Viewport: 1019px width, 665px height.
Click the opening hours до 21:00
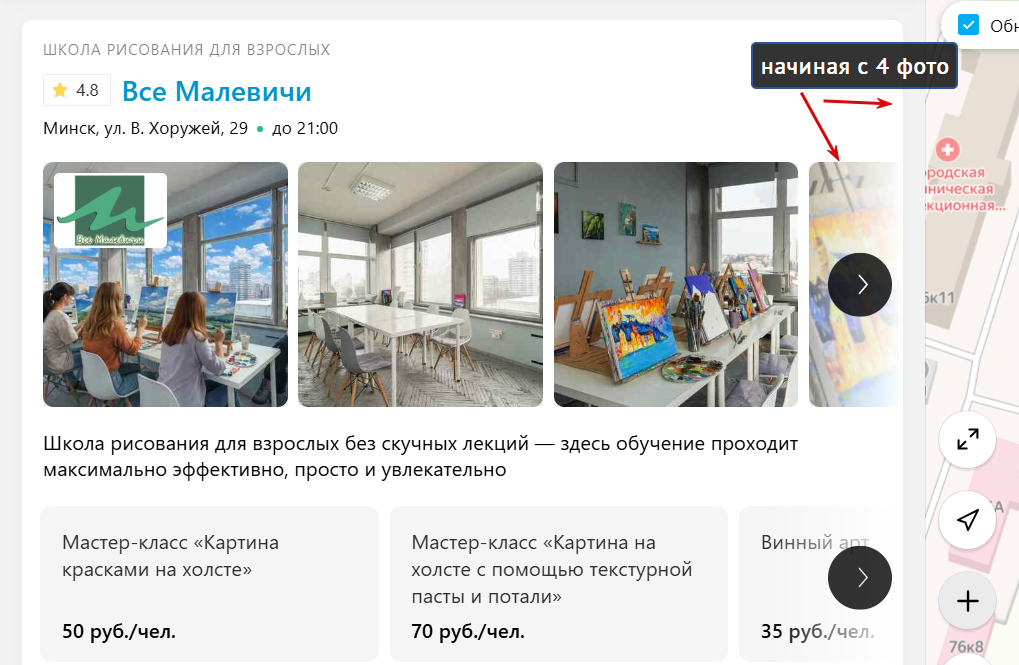(x=305, y=128)
